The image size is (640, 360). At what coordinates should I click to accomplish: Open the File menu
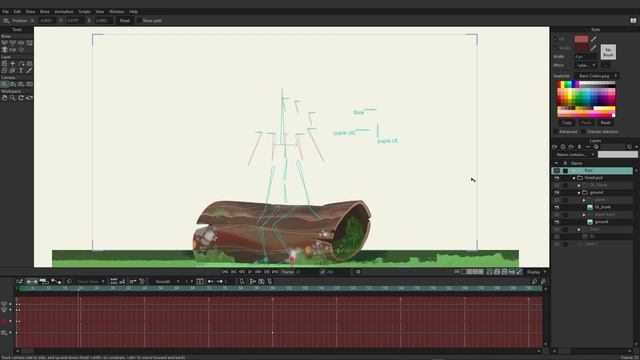tap(6, 11)
